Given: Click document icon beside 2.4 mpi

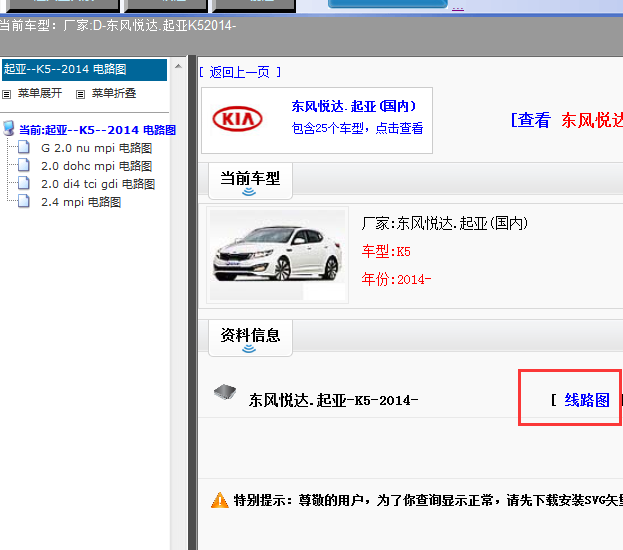Looking at the screenshot, I should 24,201.
